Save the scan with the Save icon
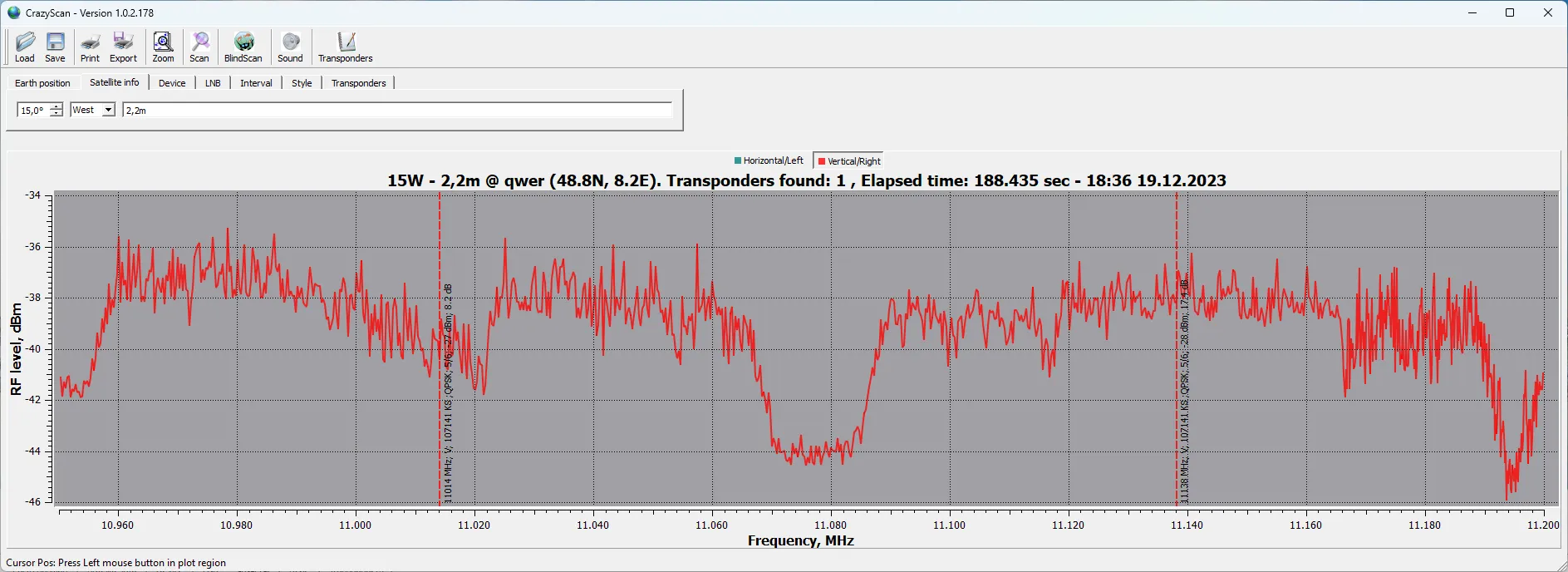1568x572 pixels. click(x=55, y=47)
